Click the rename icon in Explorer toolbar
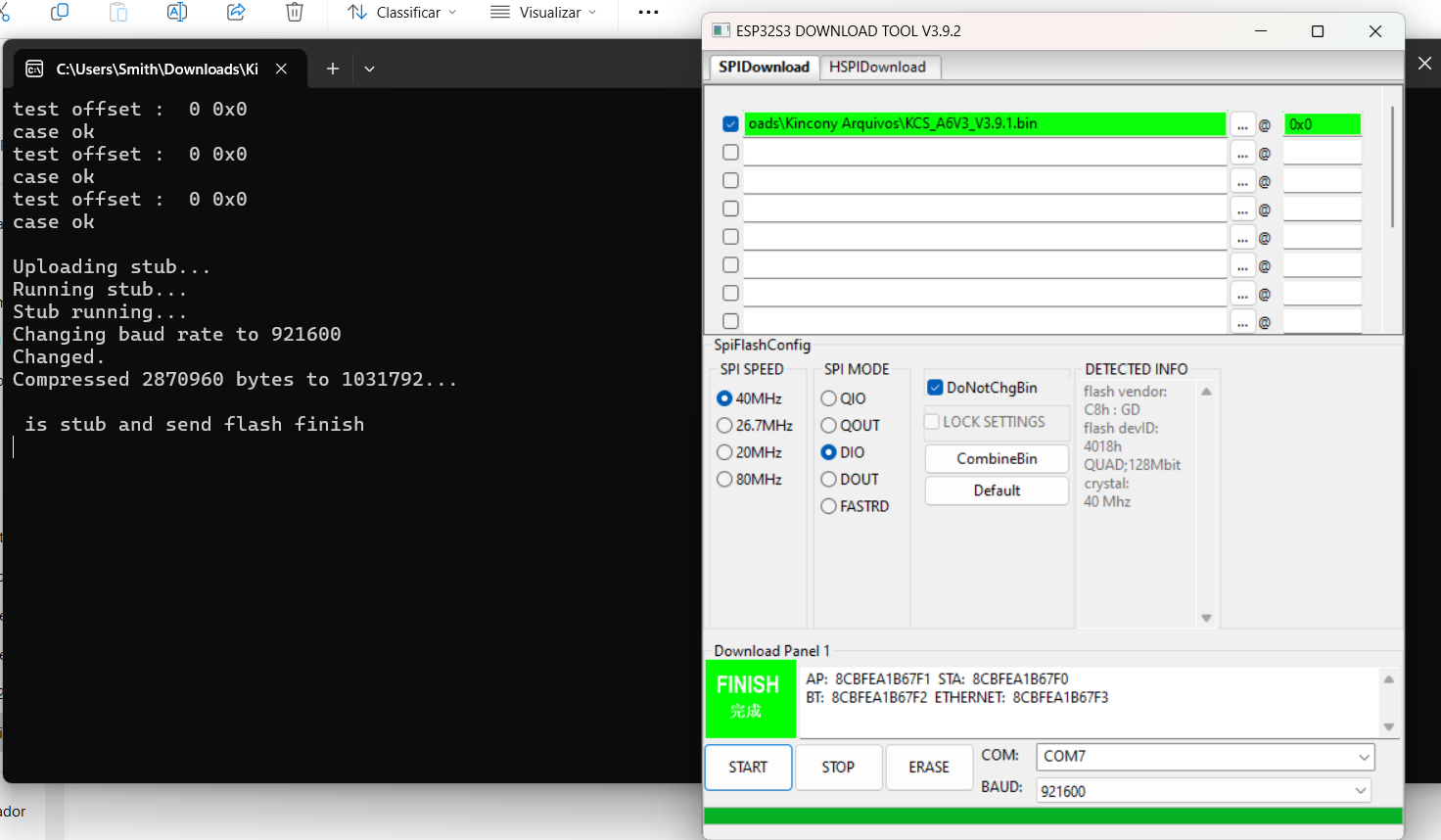Viewport: 1441px width, 840px height. [x=177, y=12]
